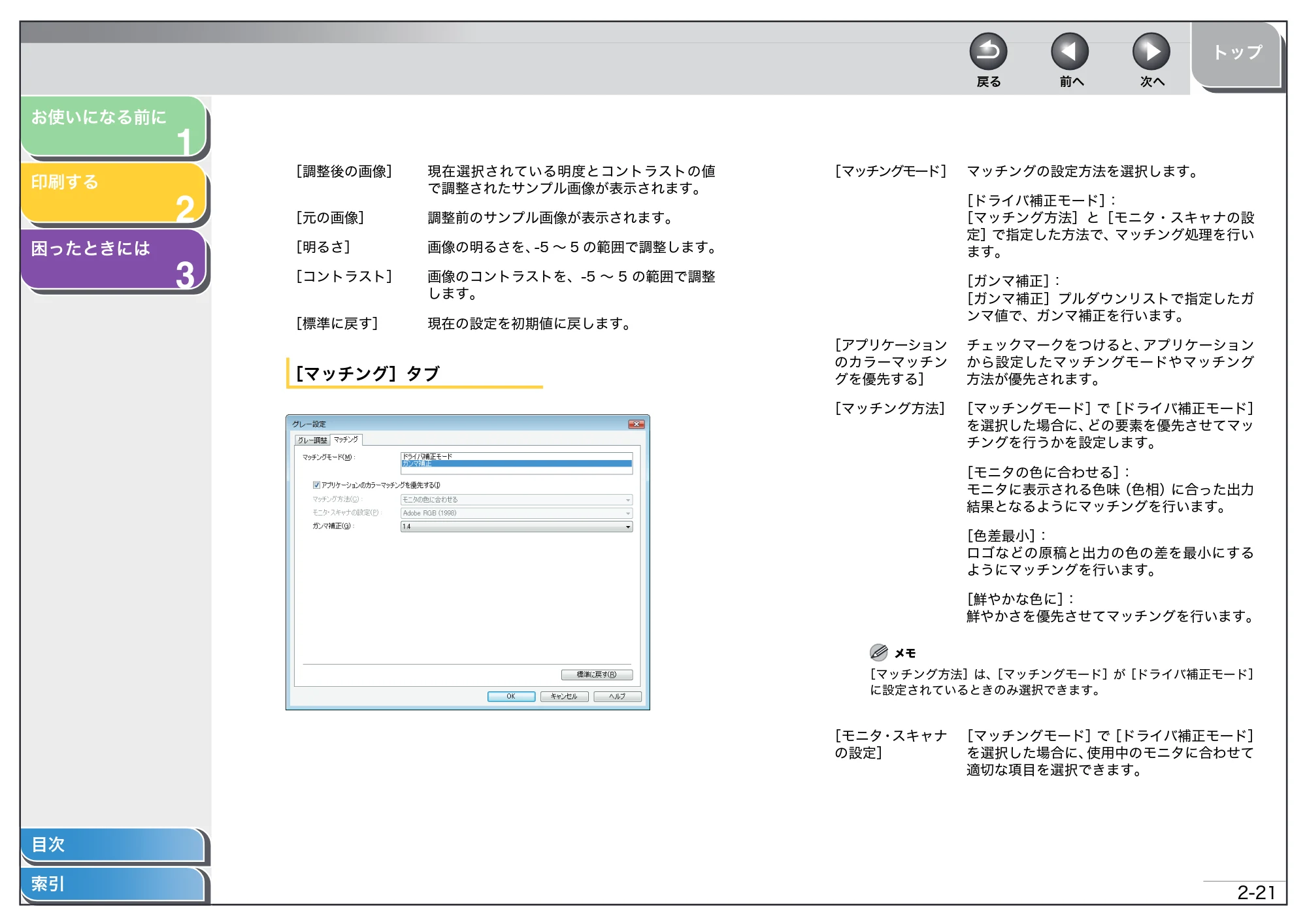
Task: Click the [鮮やかな色に] sub-heading
Action: 1015,599
